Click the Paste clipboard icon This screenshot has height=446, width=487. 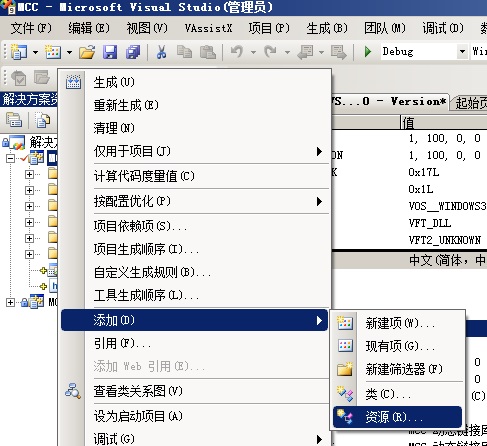click(208, 52)
